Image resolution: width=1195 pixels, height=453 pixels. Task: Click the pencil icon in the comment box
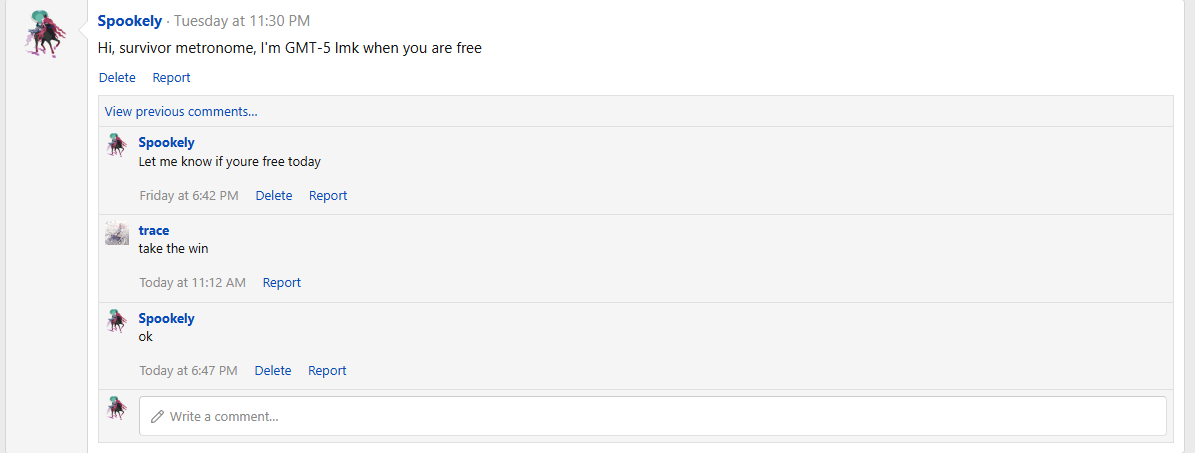(x=157, y=416)
